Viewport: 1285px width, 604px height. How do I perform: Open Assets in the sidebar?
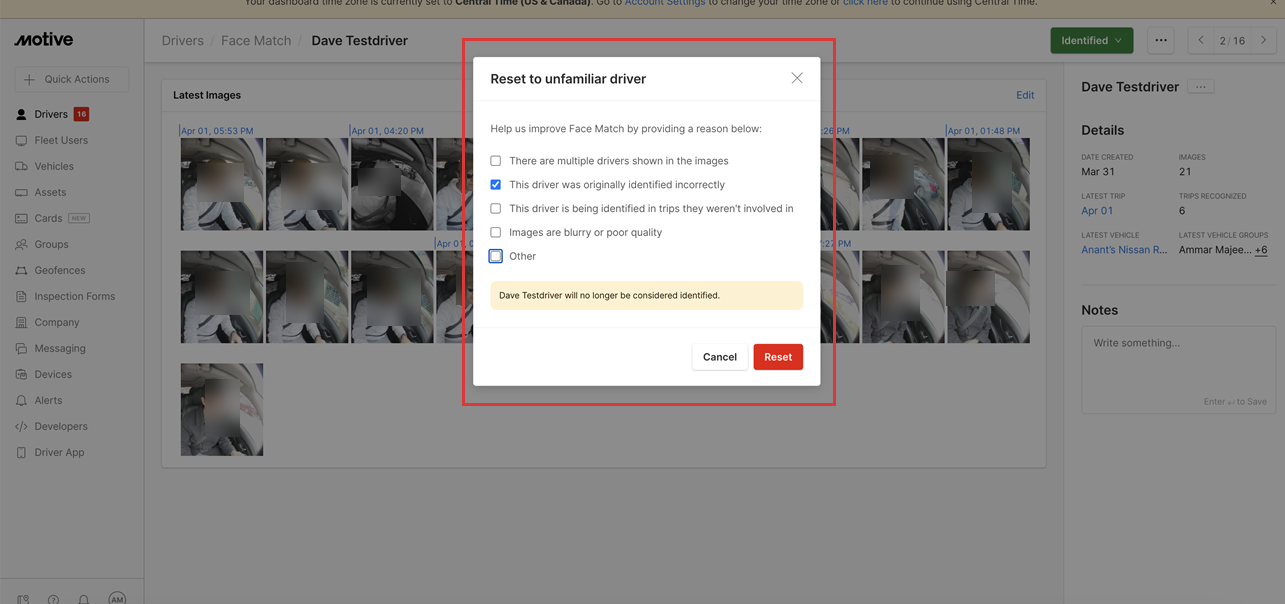[x=50, y=192]
